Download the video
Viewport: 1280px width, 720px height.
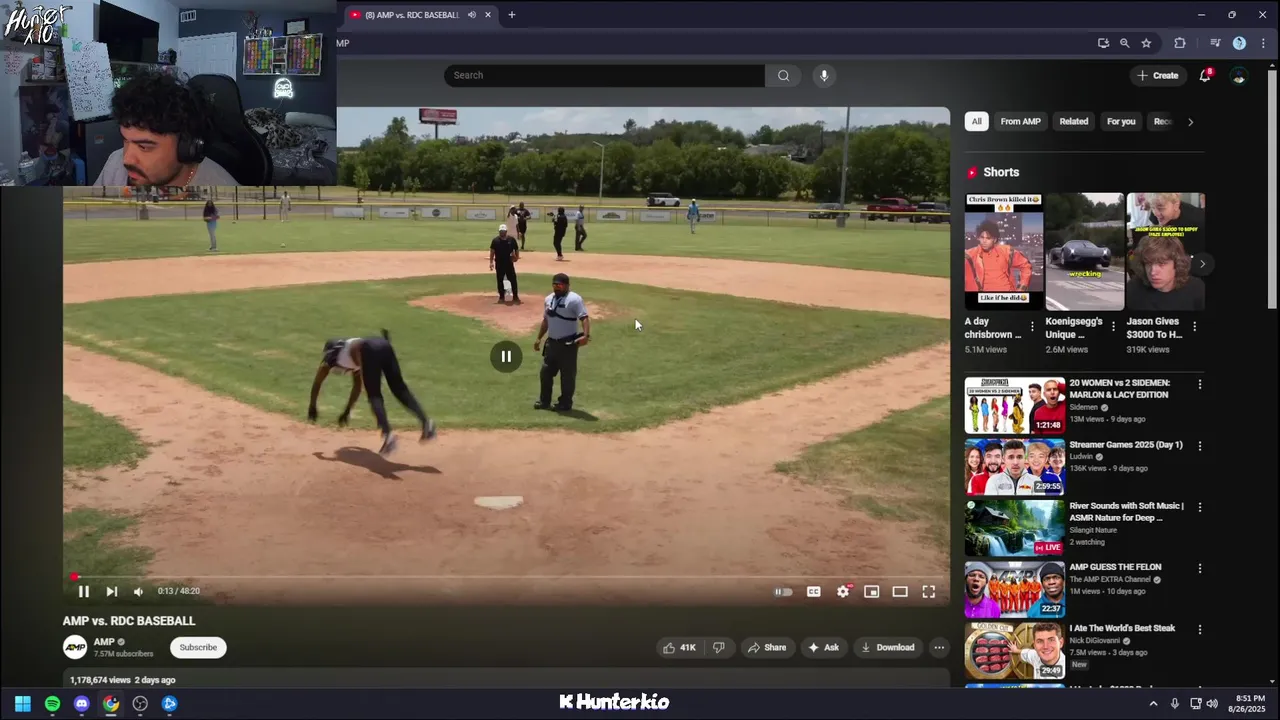(887, 648)
